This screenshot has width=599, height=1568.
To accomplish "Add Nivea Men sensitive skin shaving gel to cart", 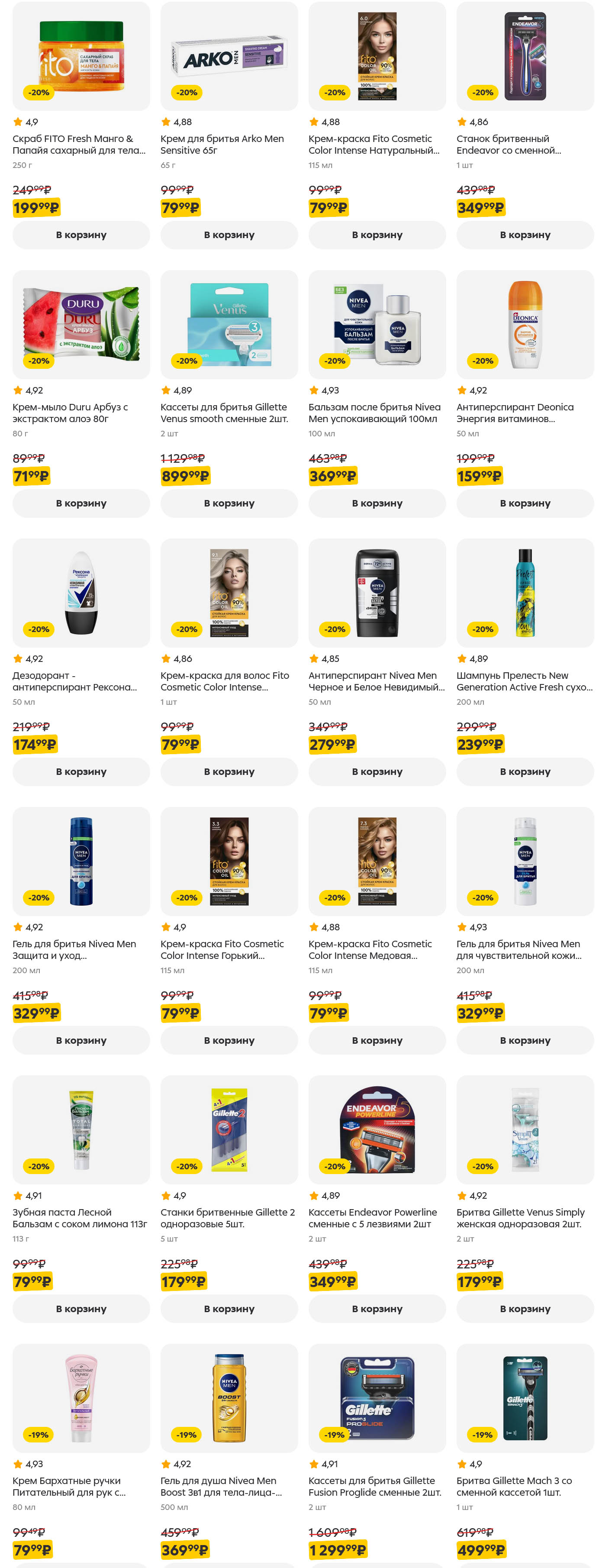I will [525, 1040].
